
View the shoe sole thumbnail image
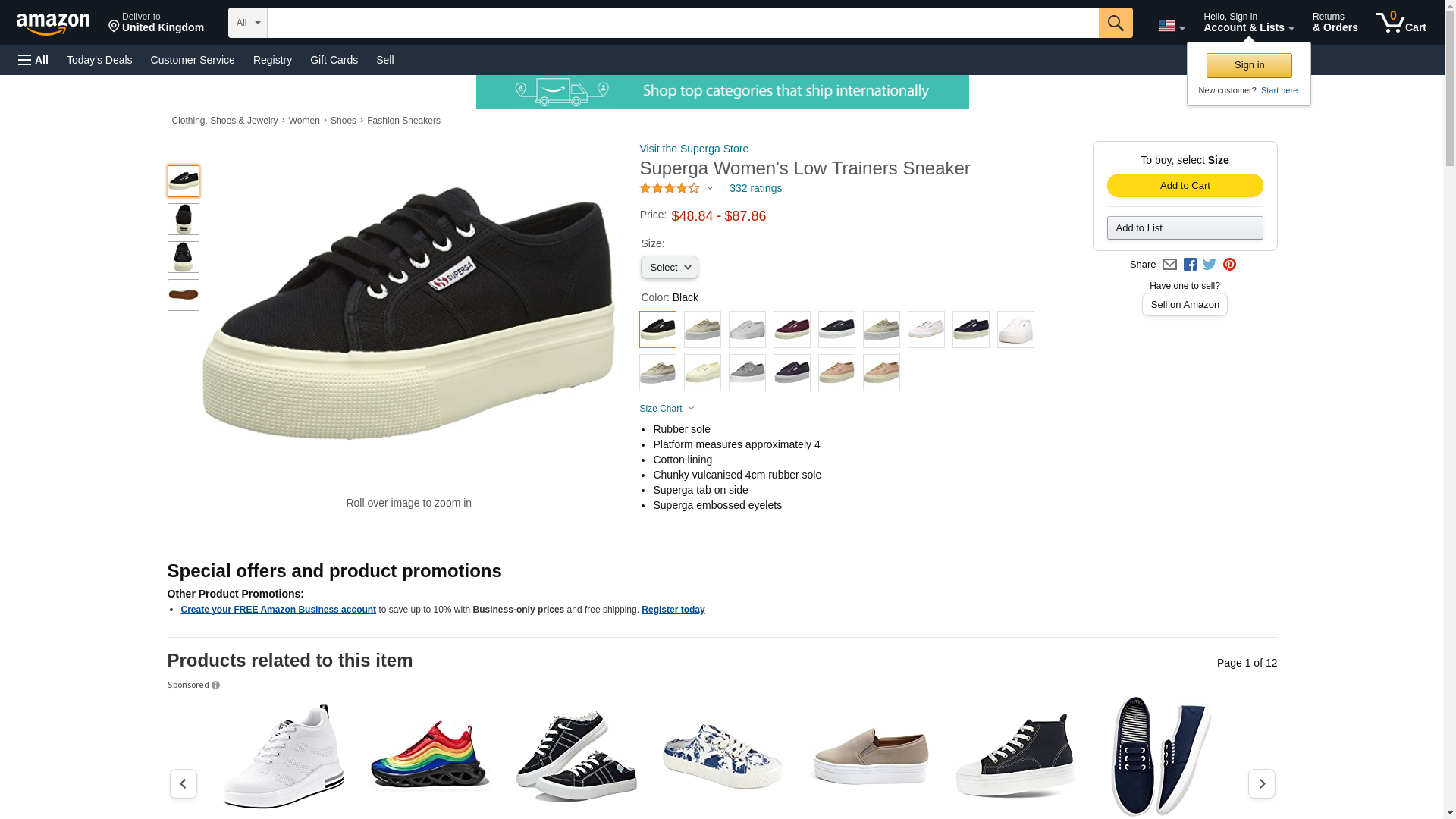(x=183, y=295)
